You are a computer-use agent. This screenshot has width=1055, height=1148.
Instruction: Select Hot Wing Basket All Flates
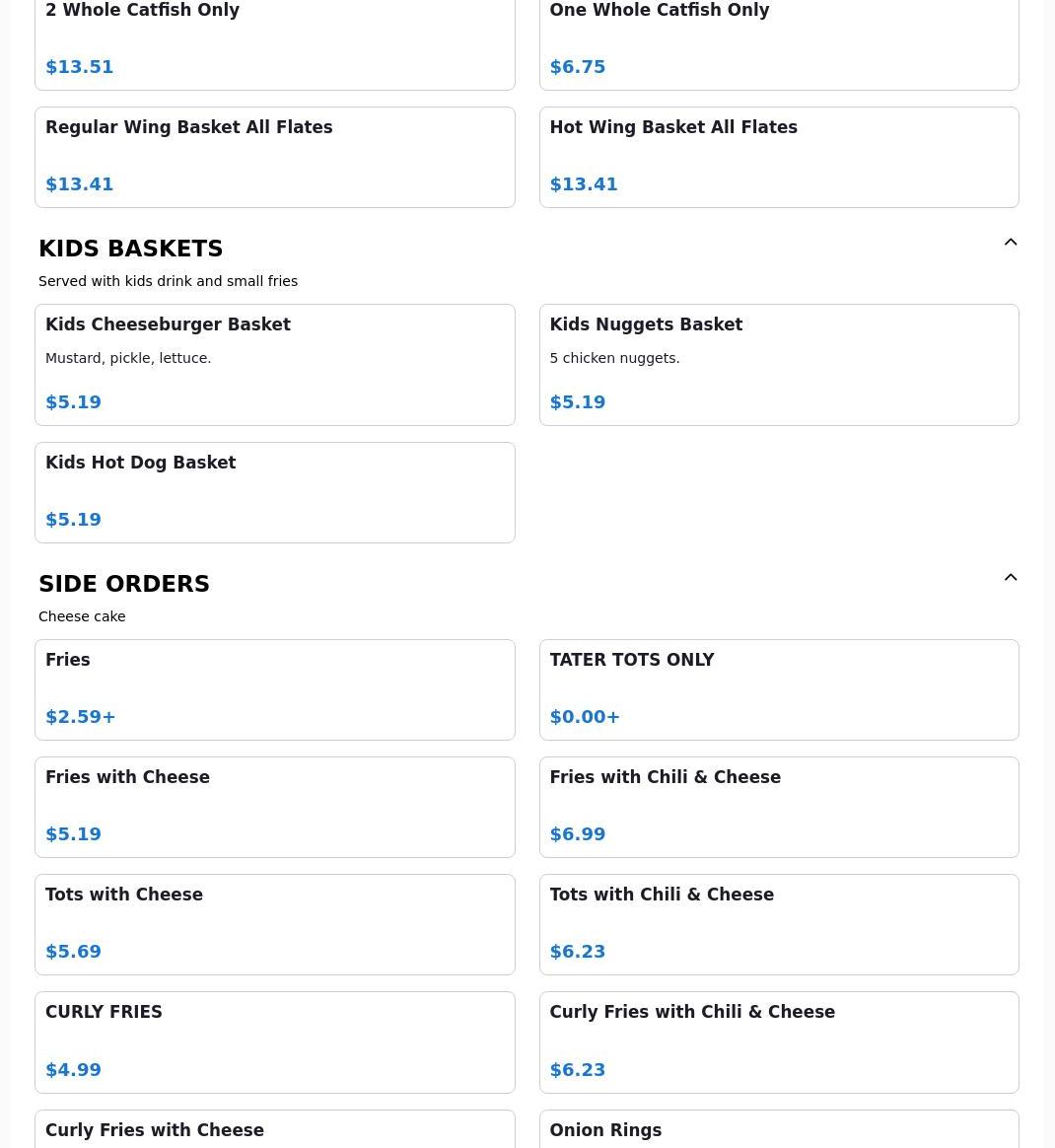pos(778,157)
